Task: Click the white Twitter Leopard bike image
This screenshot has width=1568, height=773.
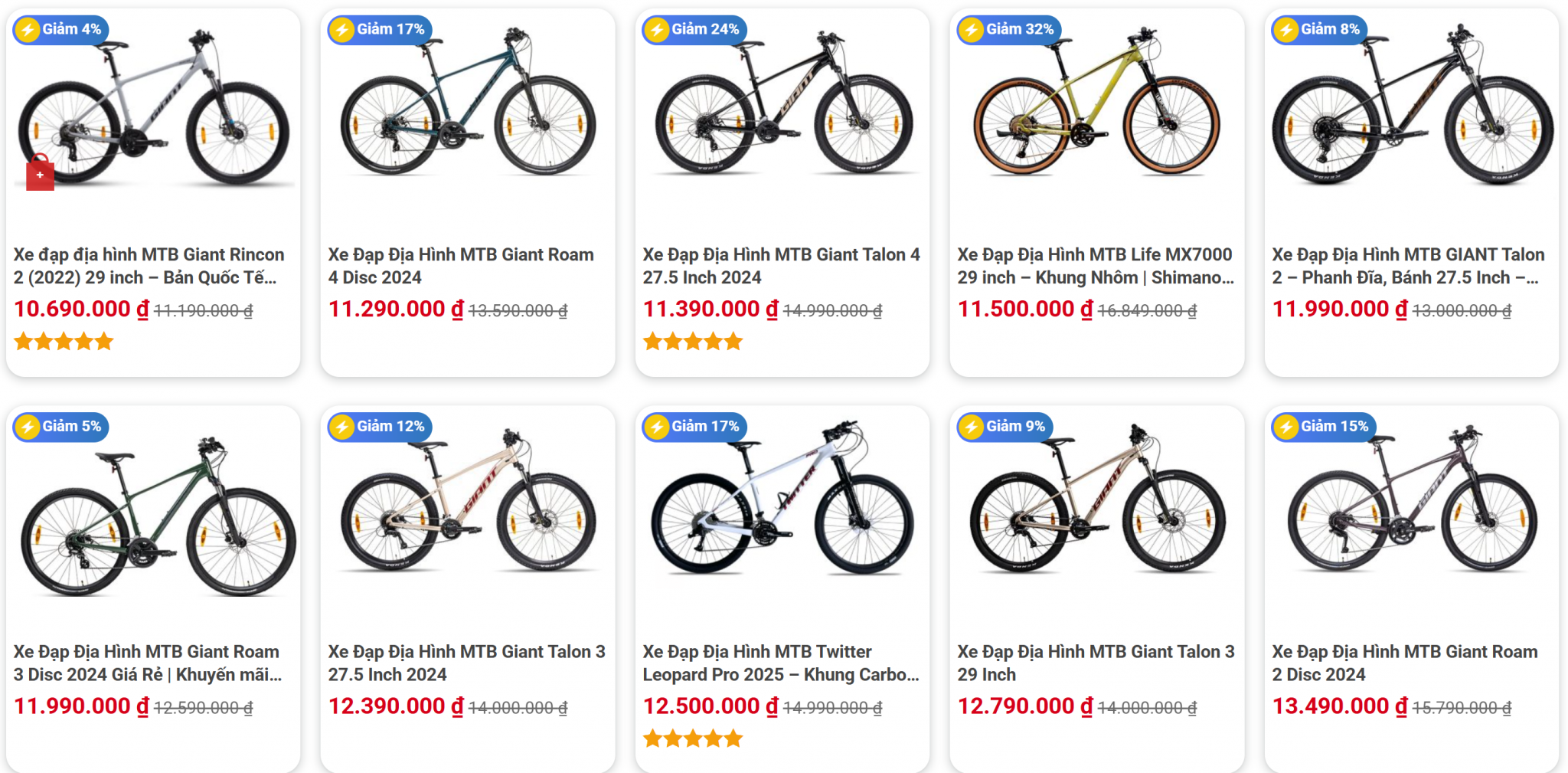Action: pos(782,502)
